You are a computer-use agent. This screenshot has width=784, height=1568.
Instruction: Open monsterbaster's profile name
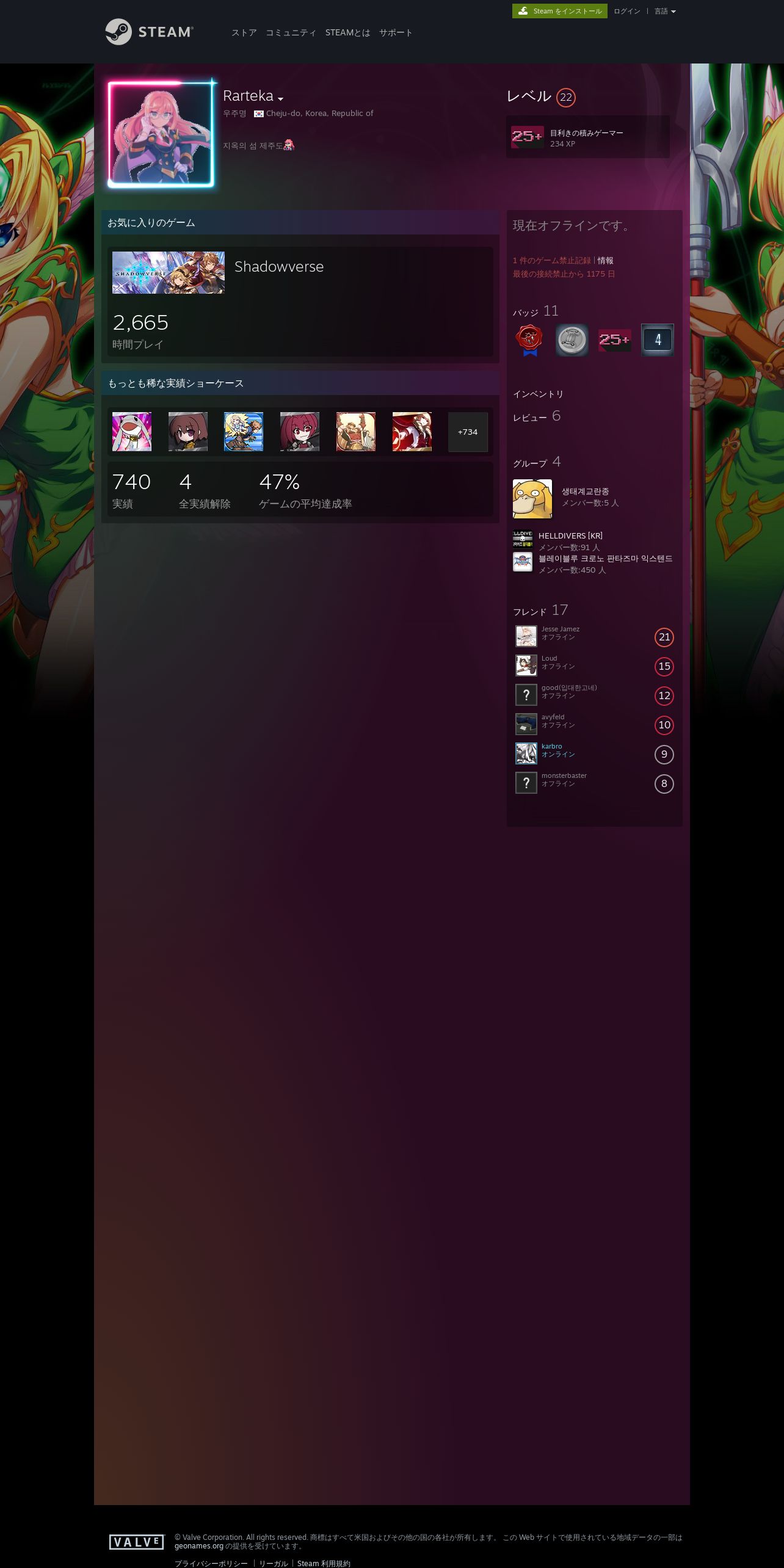564,775
